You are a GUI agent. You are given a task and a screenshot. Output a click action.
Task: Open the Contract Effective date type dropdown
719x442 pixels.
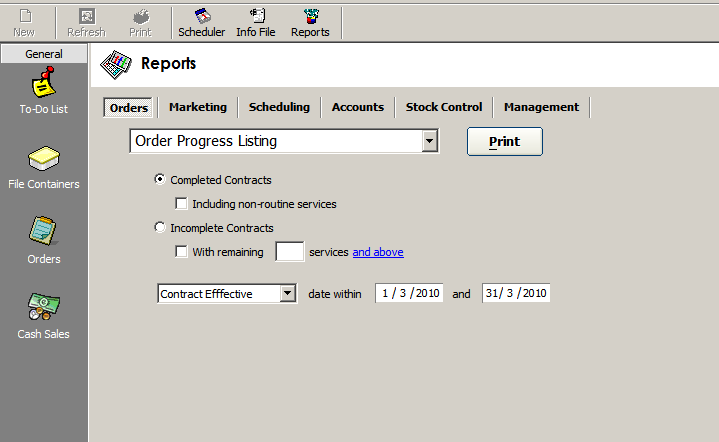tap(288, 293)
